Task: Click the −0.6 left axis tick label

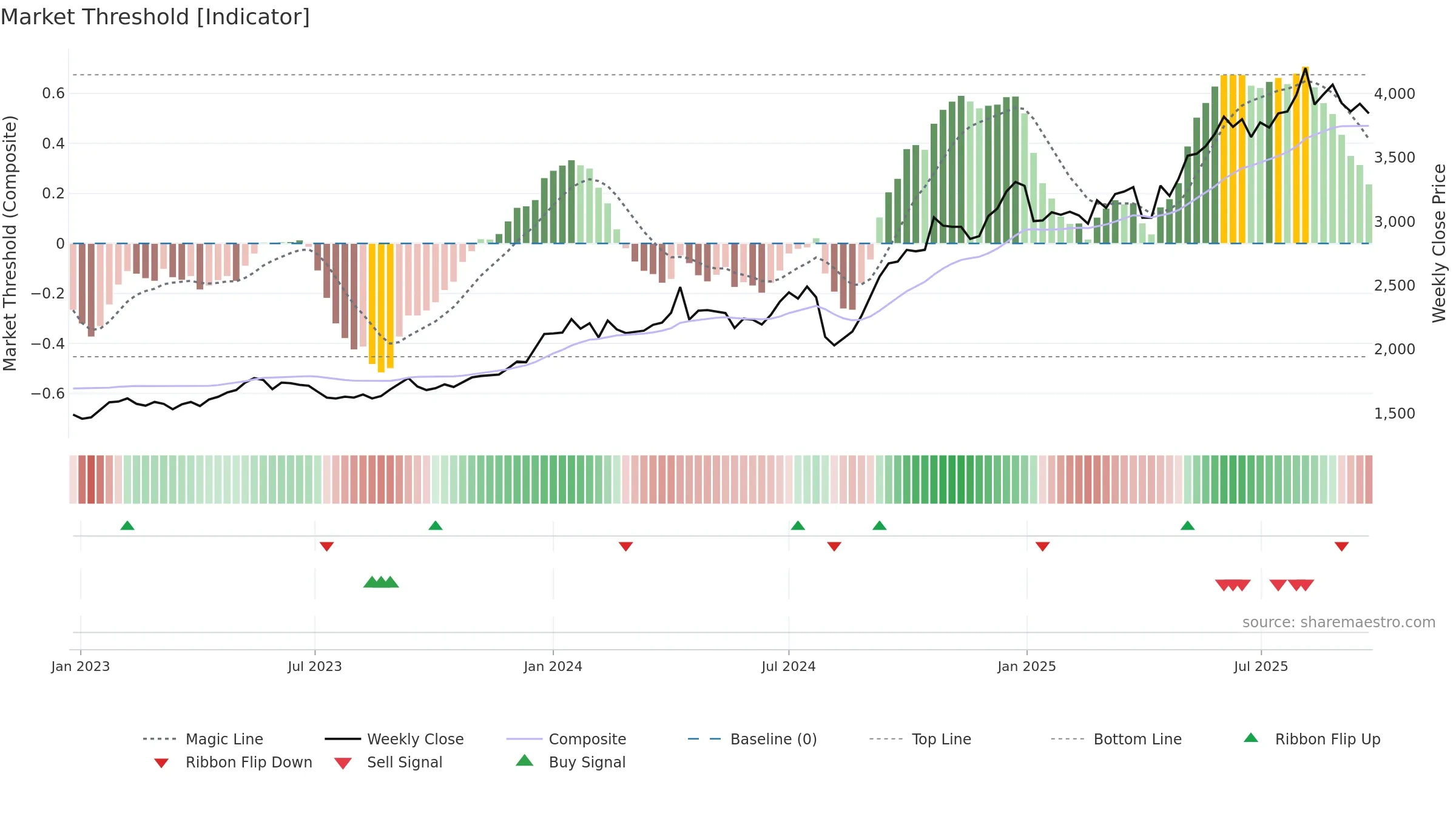Action: click(48, 394)
